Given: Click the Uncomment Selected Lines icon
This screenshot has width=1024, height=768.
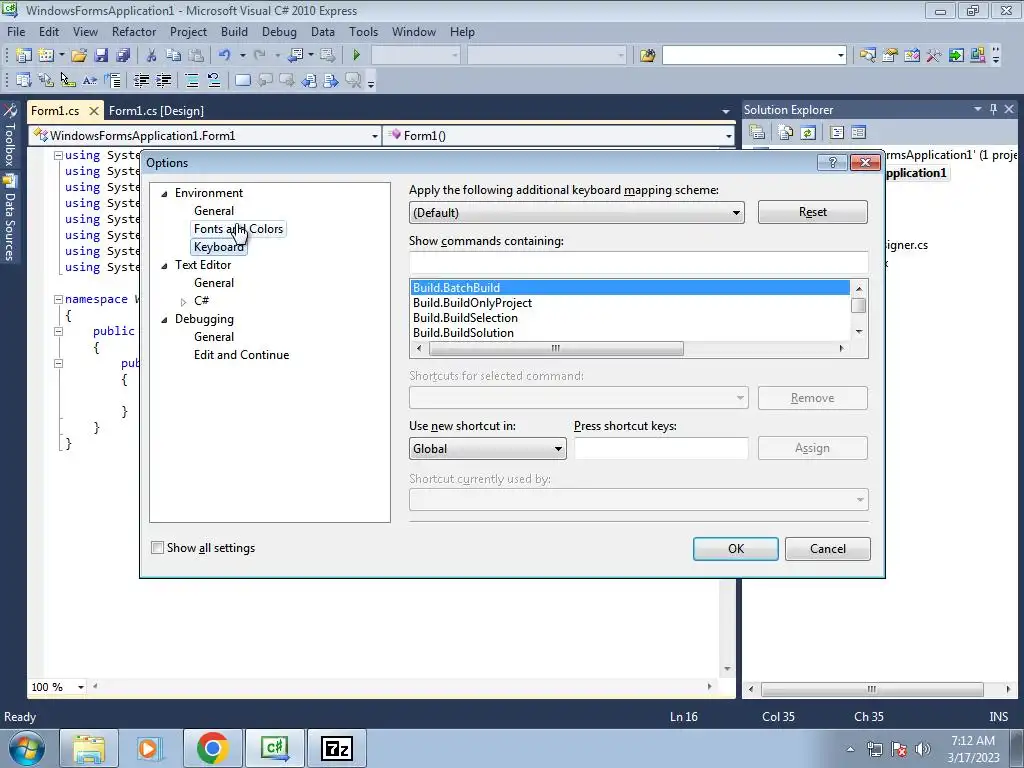Looking at the screenshot, I should (214, 80).
